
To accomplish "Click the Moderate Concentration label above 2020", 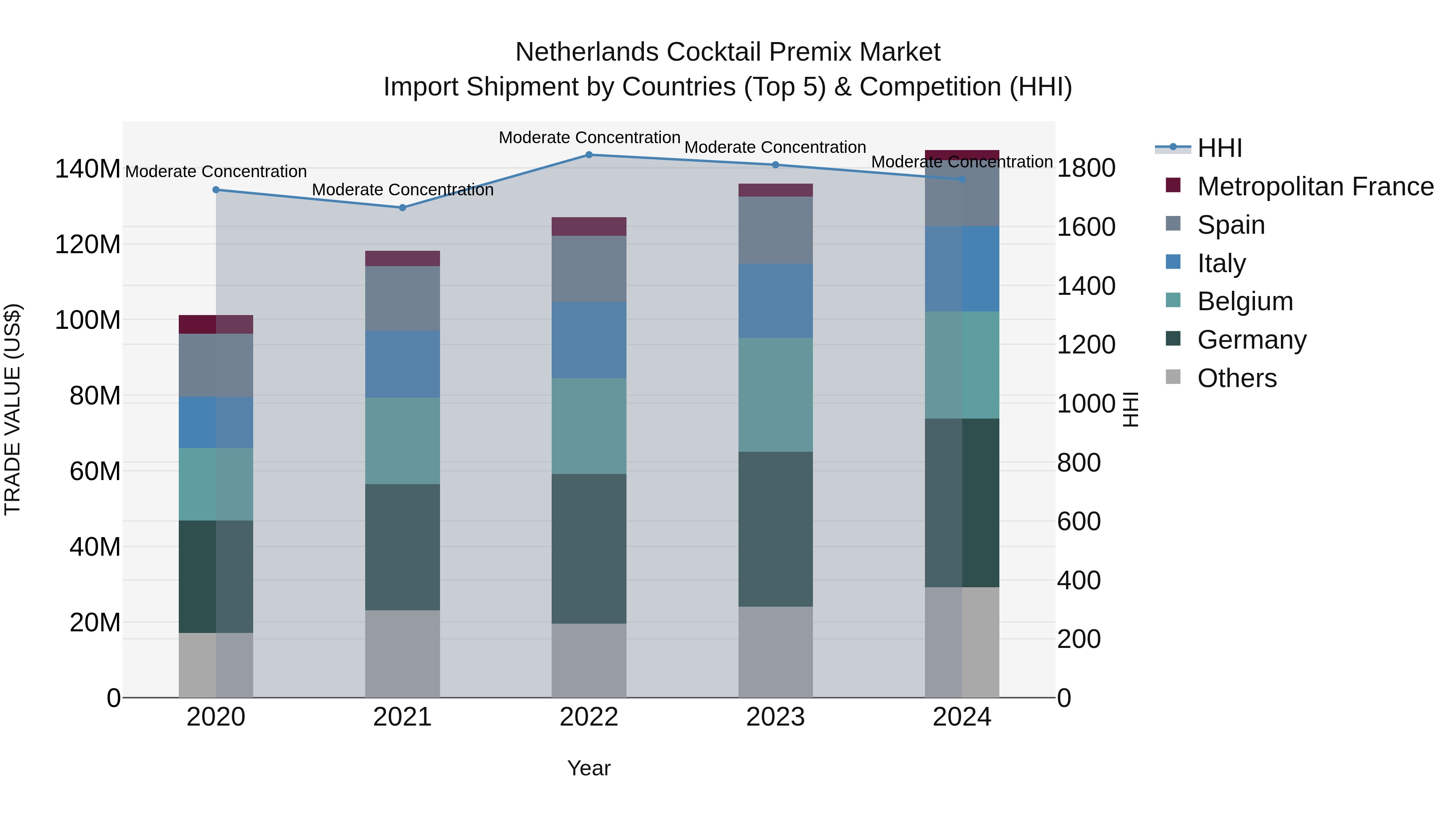I will 216,171.
